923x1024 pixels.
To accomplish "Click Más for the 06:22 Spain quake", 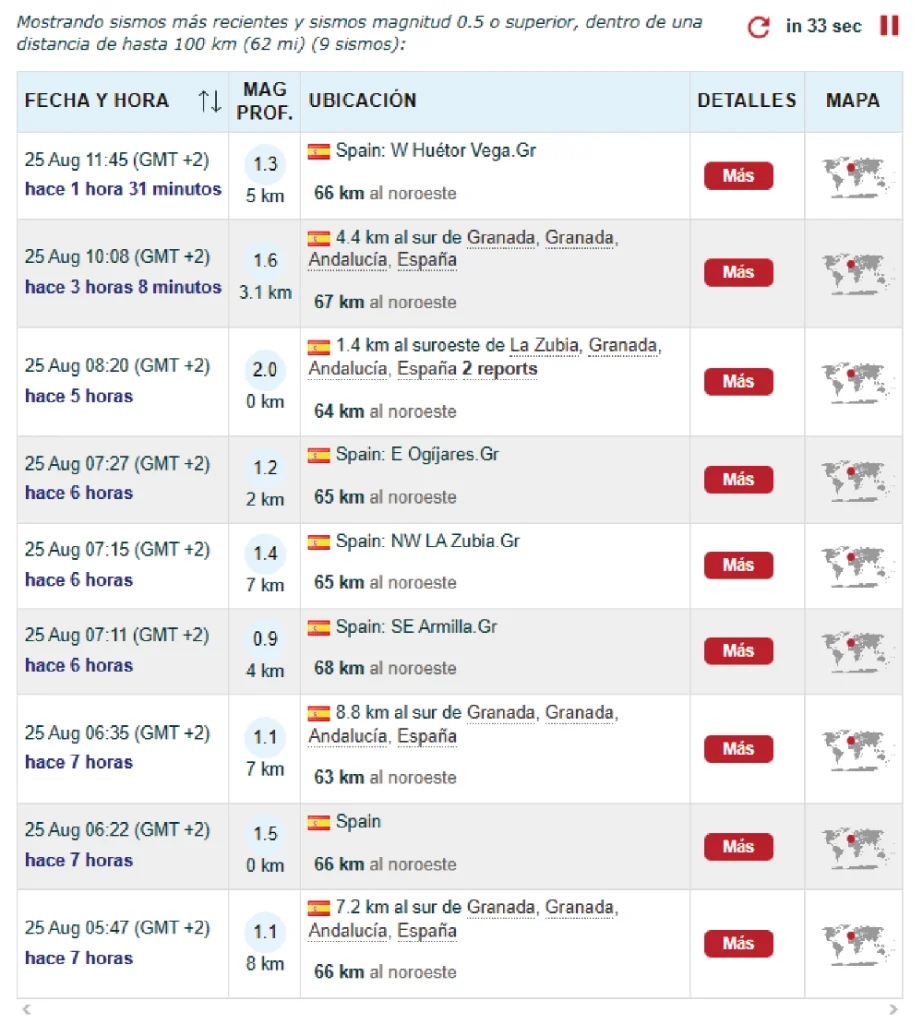I will pos(738,846).
